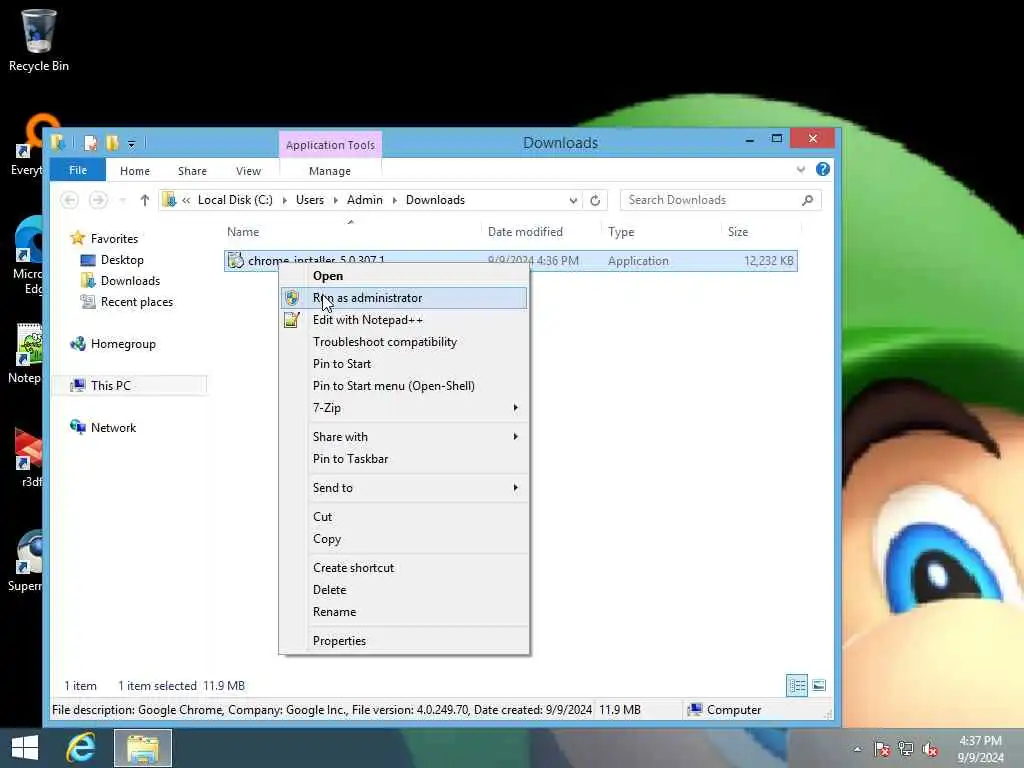Switch to the View ribbon tab

pyautogui.click(x=248, y=171)
